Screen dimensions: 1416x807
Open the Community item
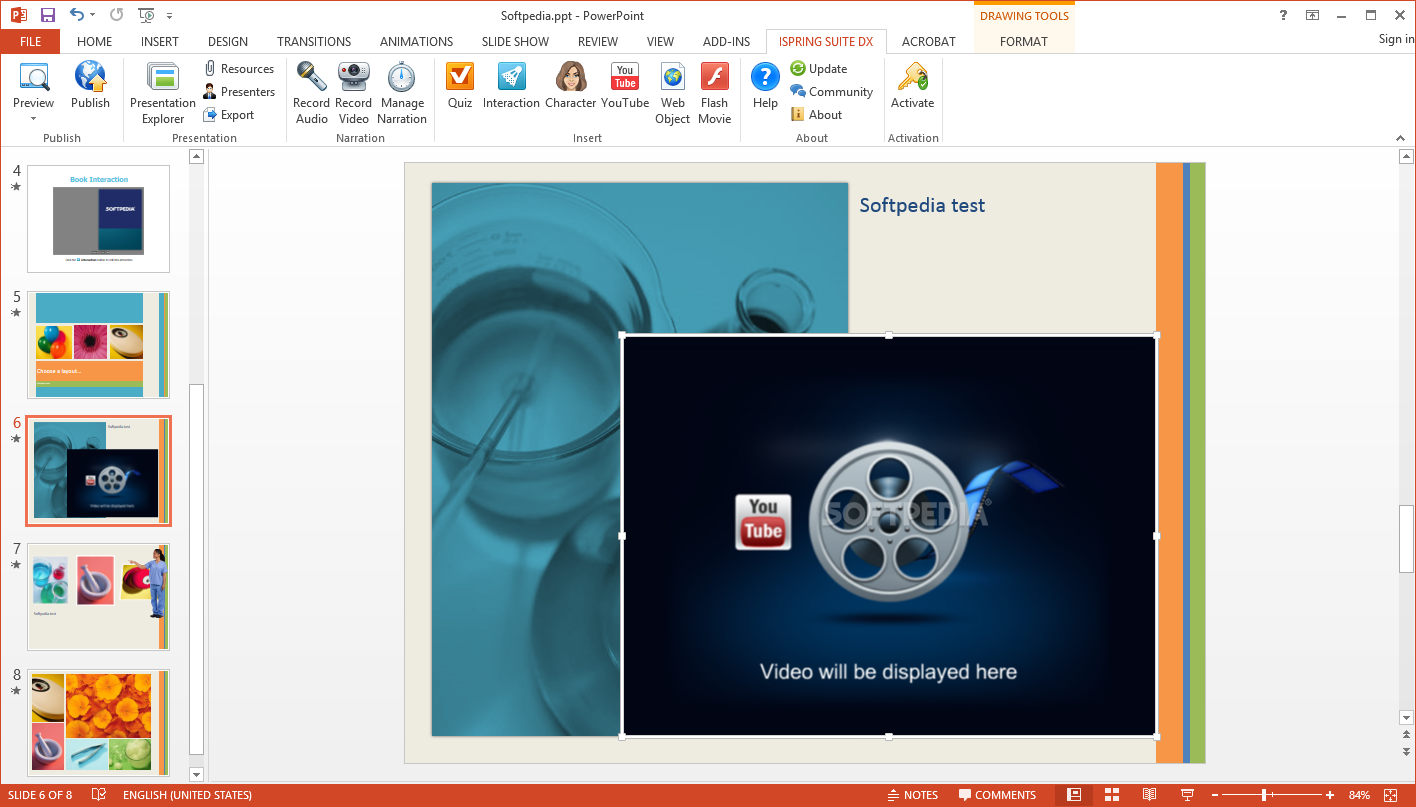tap(832, 92)
